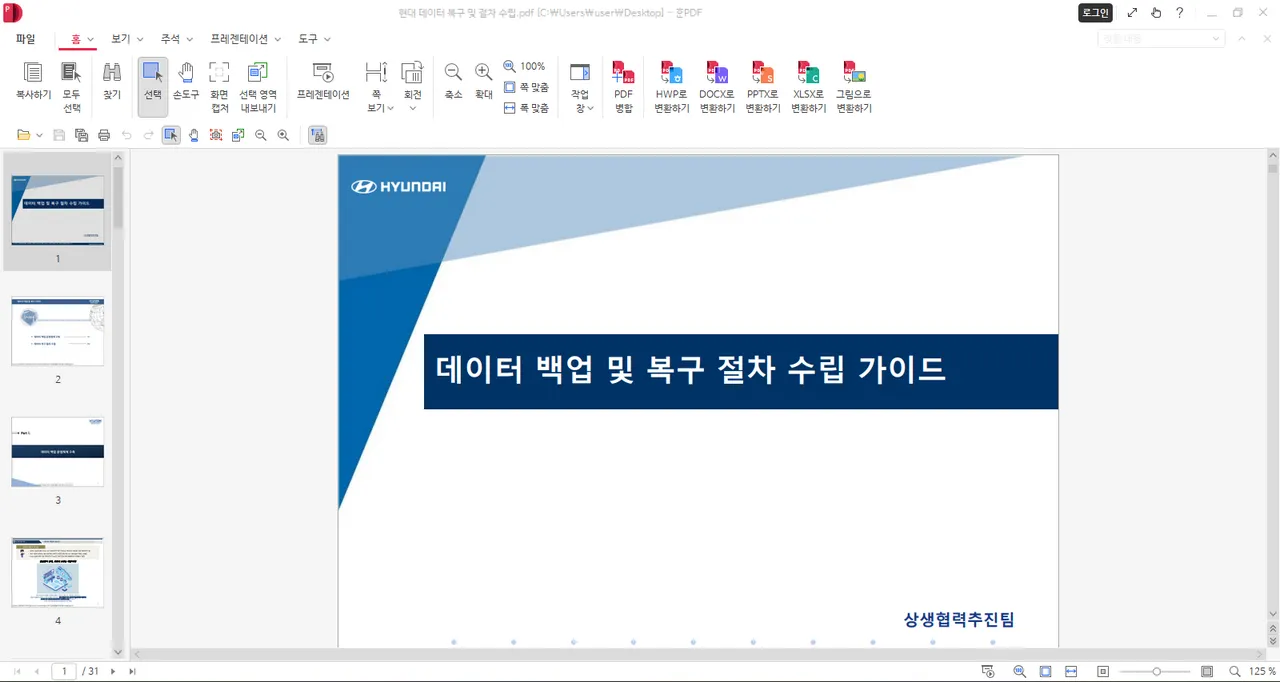Click 로그인 login button

pyautogui.click(x=1095, y=12)
